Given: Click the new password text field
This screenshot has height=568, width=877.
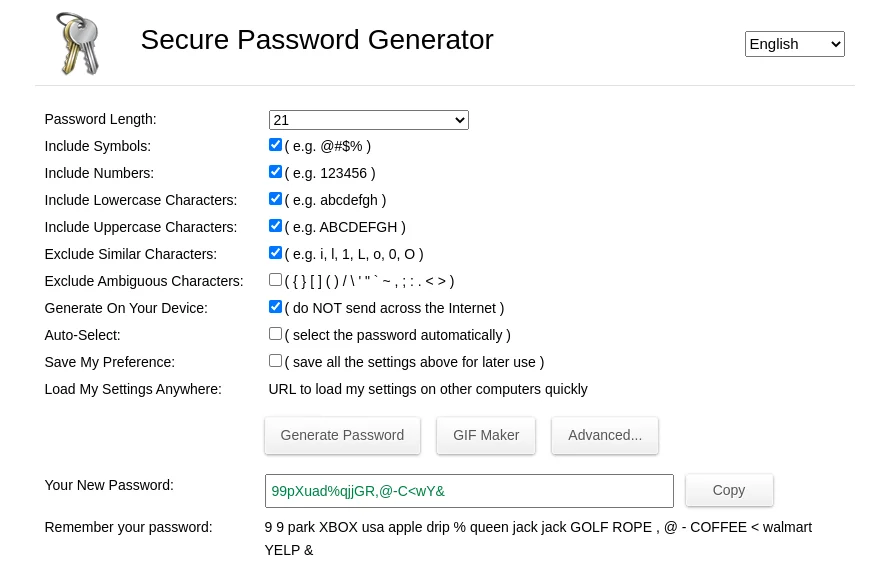Looking at the screenshot, I should pyautogui.click(x=468, y=491).
